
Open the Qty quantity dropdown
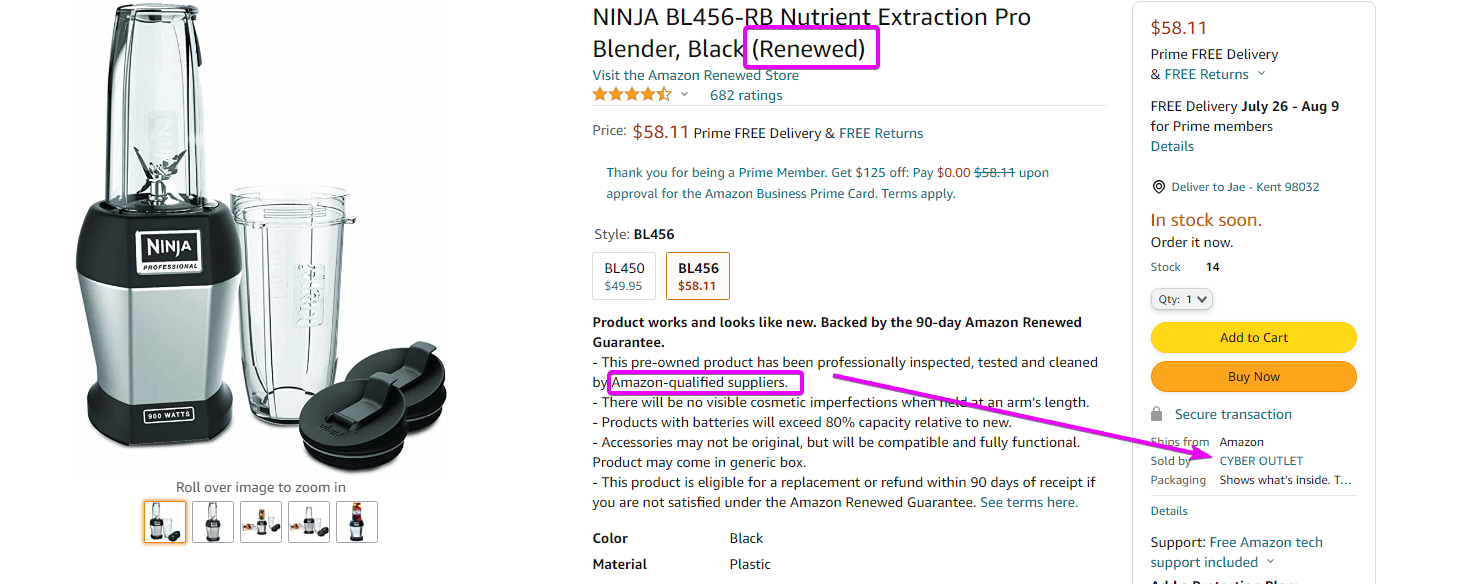click(1181, 298)
